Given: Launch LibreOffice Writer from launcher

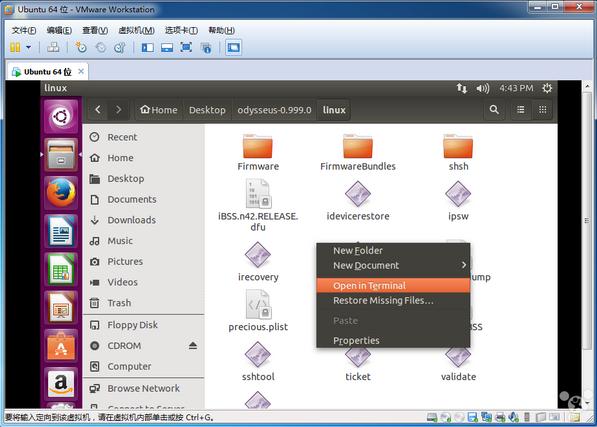Looking at the screenshot, I should [x=61, y=231].
